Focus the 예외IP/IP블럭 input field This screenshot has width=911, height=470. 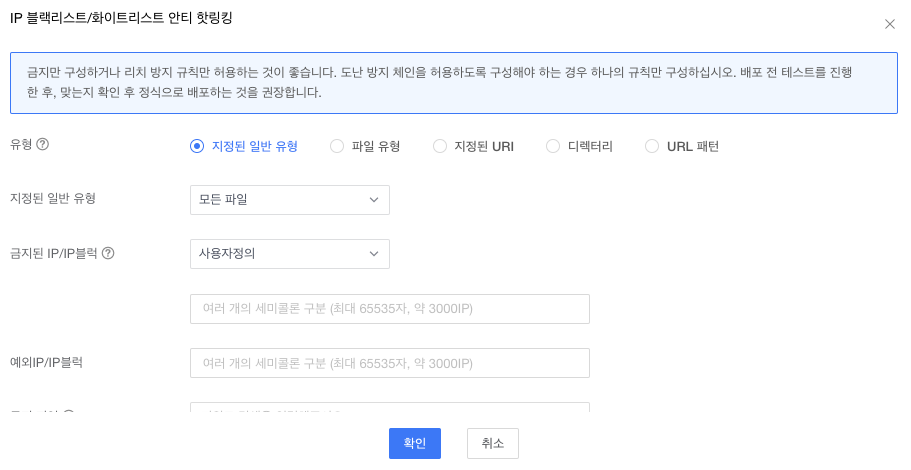click(389, 363)
